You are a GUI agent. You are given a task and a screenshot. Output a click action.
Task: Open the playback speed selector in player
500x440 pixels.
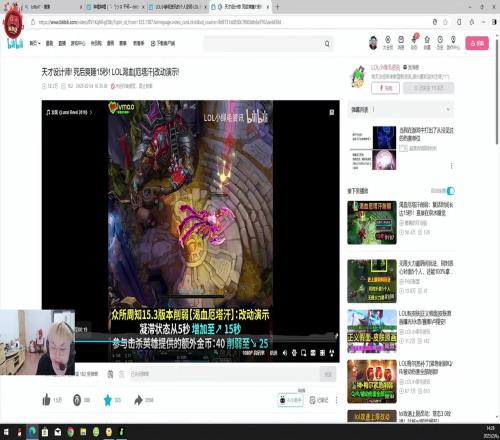coord(273,353)
